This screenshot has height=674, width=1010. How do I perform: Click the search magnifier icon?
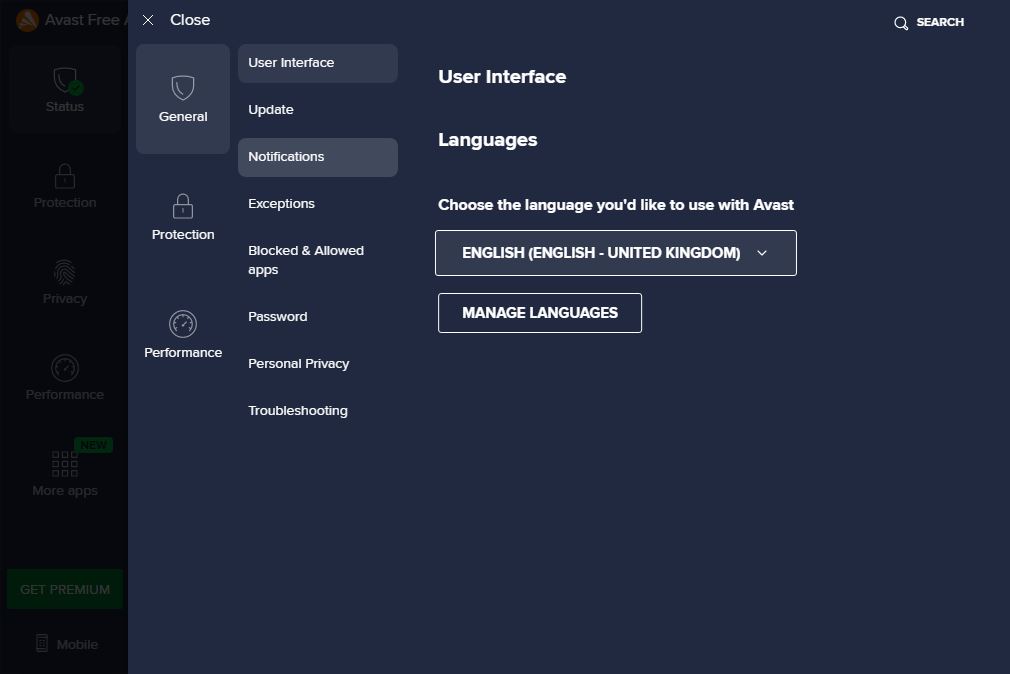coord(900,23)
